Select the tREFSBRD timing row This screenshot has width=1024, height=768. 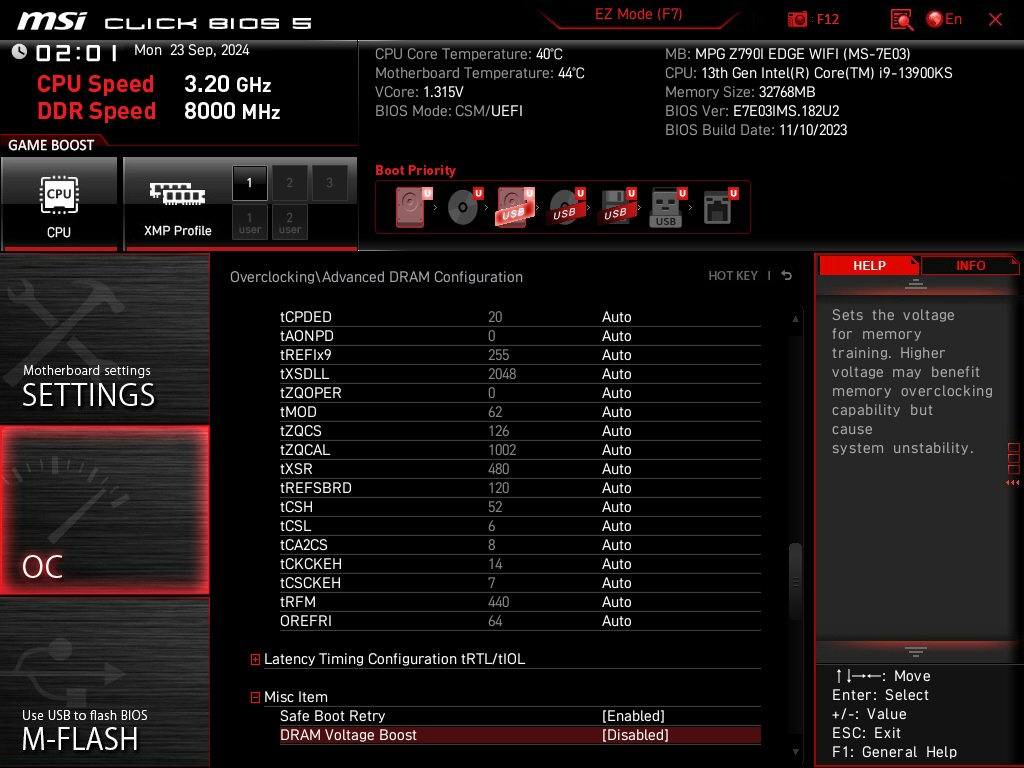pos(520,488)
